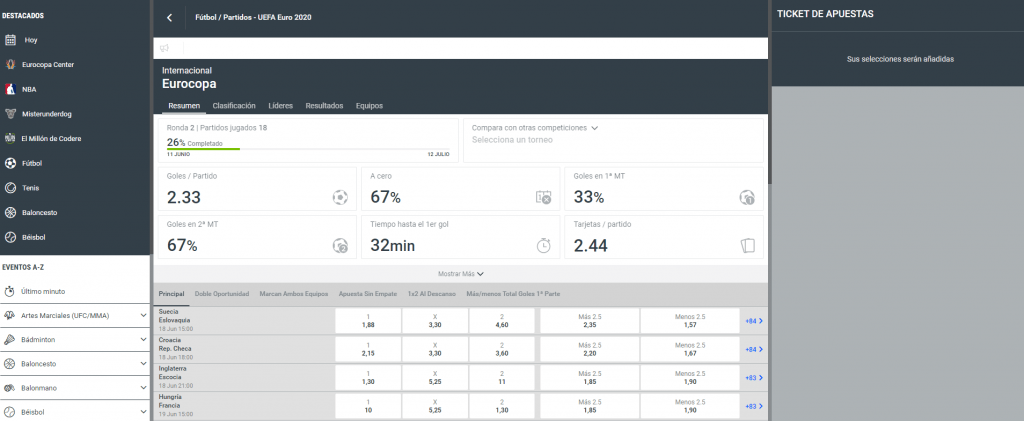The width and height of the screenshot is (1024, 421).
Task: Click the Misterunderdog sidebar icon
Action: click(x=10, y=113)
